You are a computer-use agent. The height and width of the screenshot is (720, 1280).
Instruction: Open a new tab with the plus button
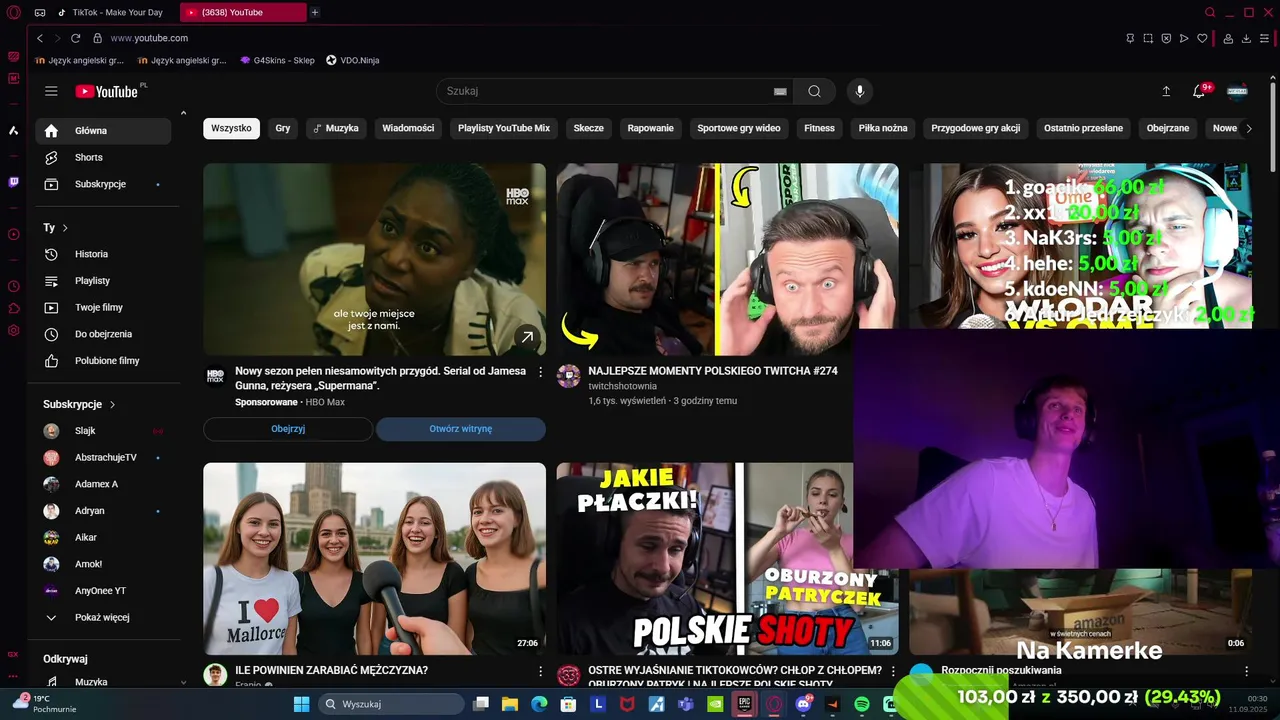point(315,12)
